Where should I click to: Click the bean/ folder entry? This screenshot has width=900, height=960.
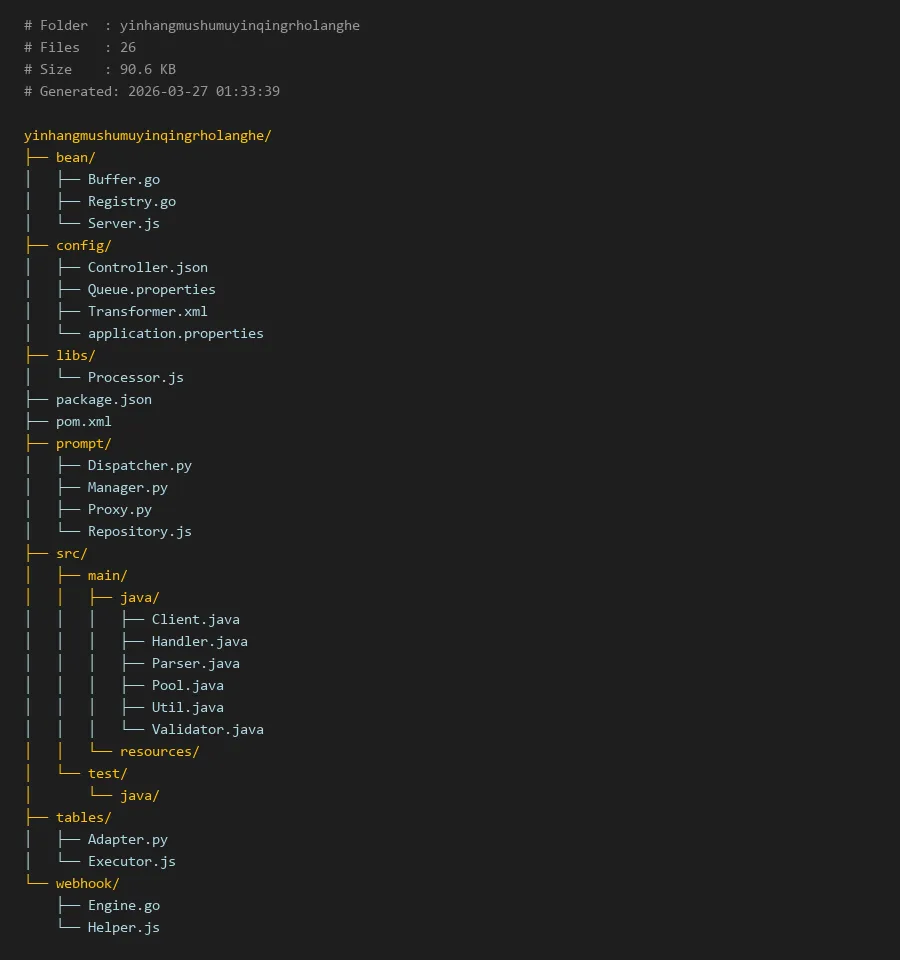[x=75, y=157]
